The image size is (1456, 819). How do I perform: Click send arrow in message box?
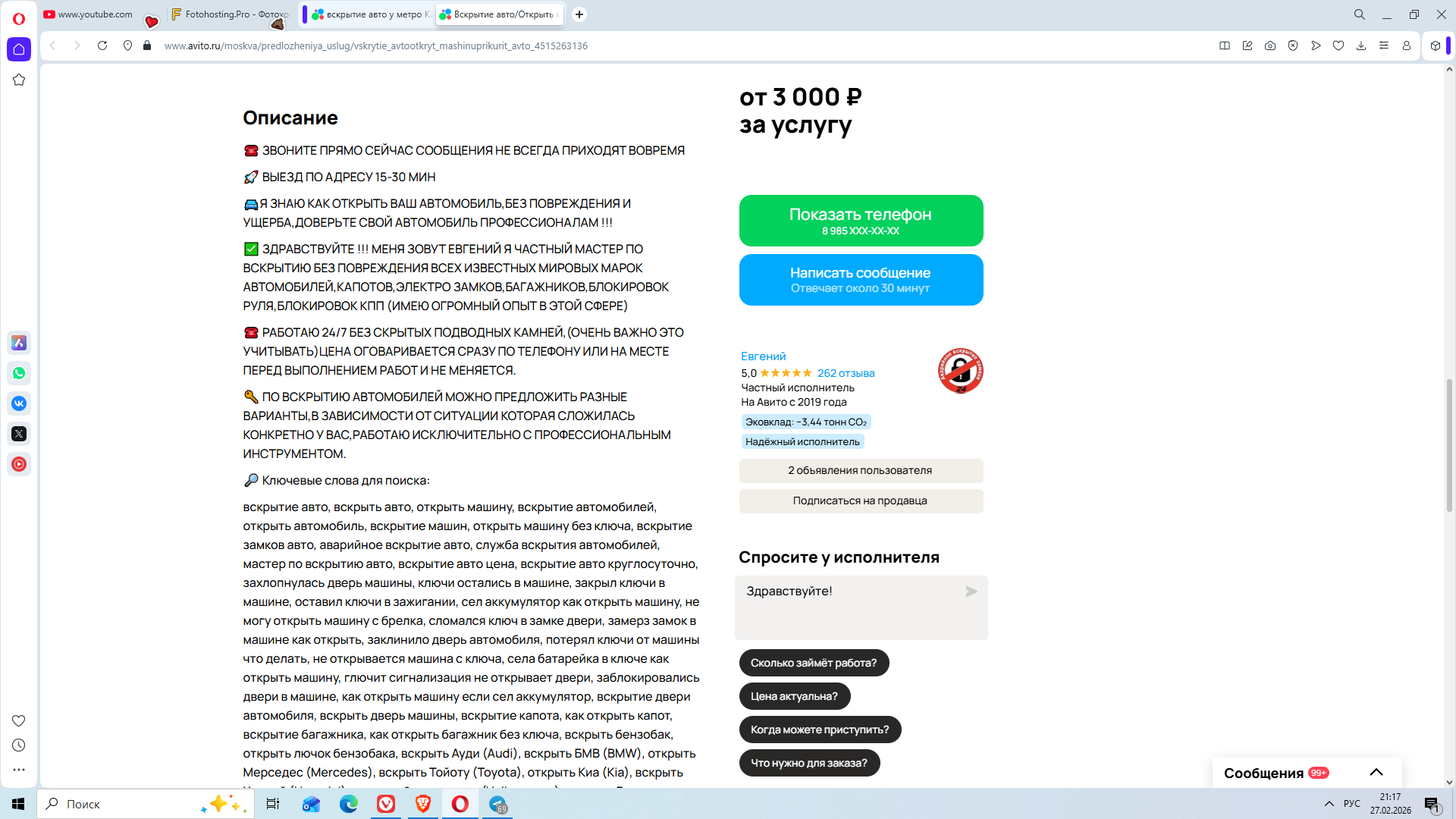point(971,591)
